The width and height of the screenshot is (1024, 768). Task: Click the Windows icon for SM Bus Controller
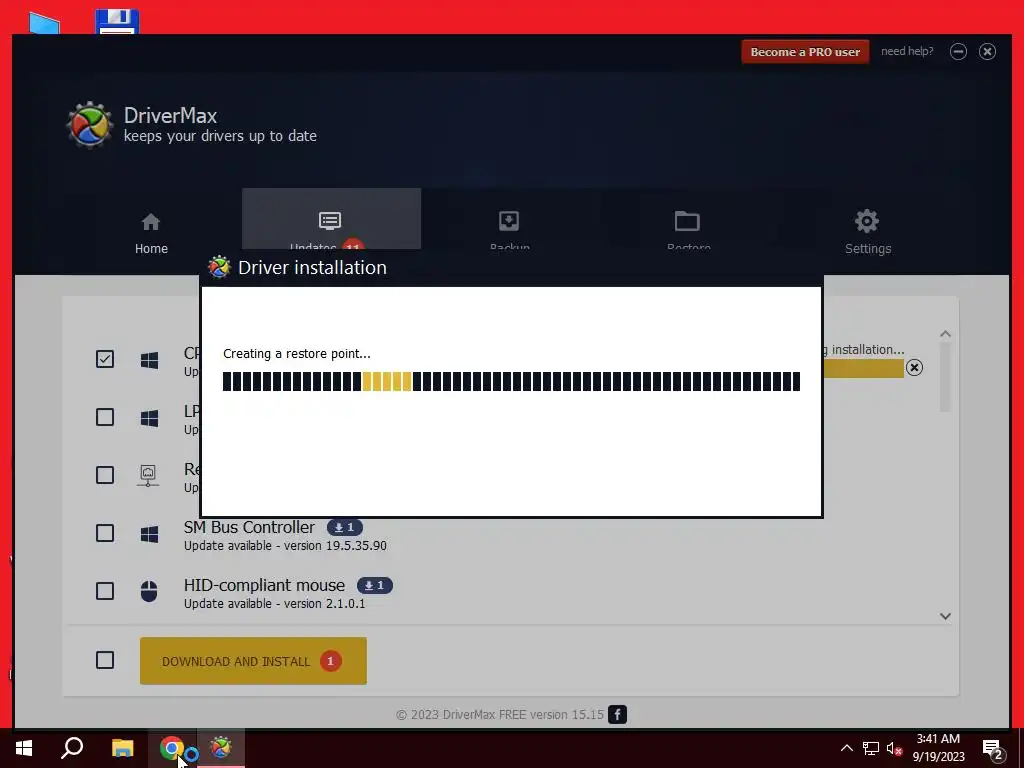pos(150,534)
